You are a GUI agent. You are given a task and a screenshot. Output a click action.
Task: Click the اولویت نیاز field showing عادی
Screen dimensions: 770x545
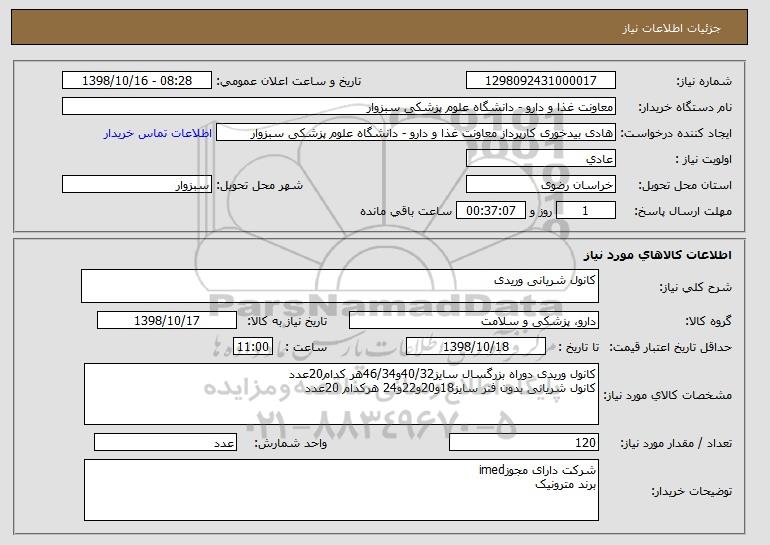(x=541, y=159)
